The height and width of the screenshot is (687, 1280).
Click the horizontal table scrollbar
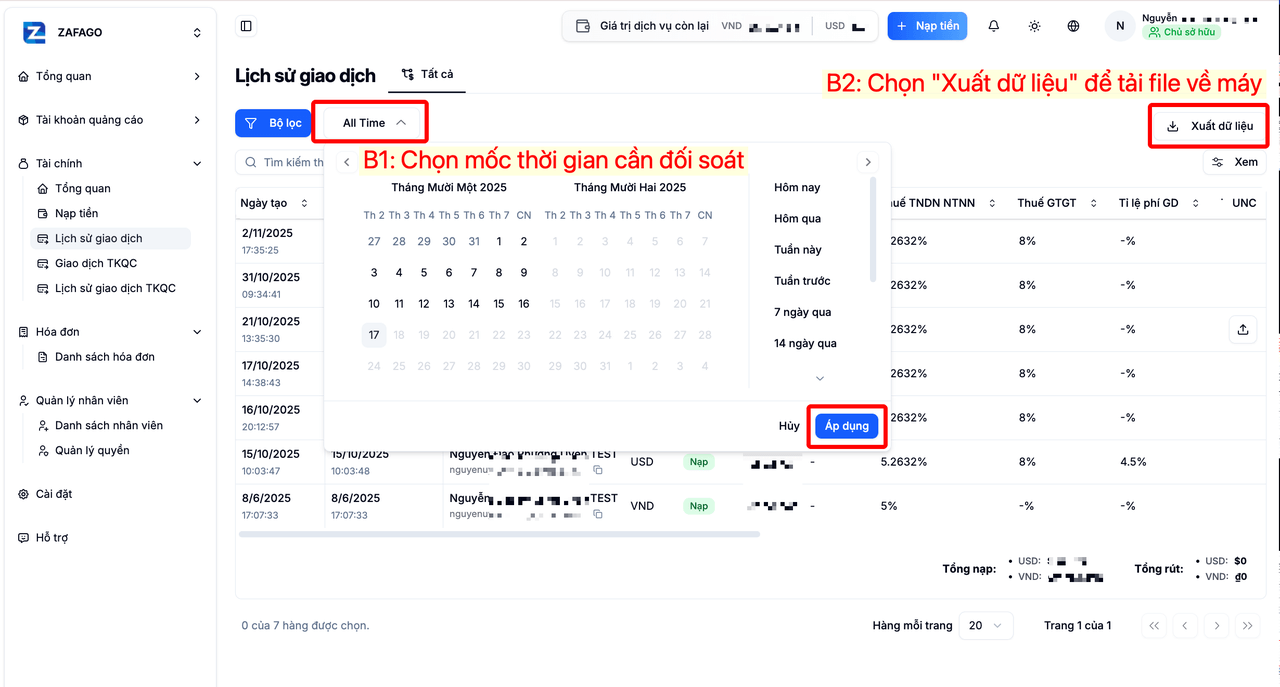[499, 534]
